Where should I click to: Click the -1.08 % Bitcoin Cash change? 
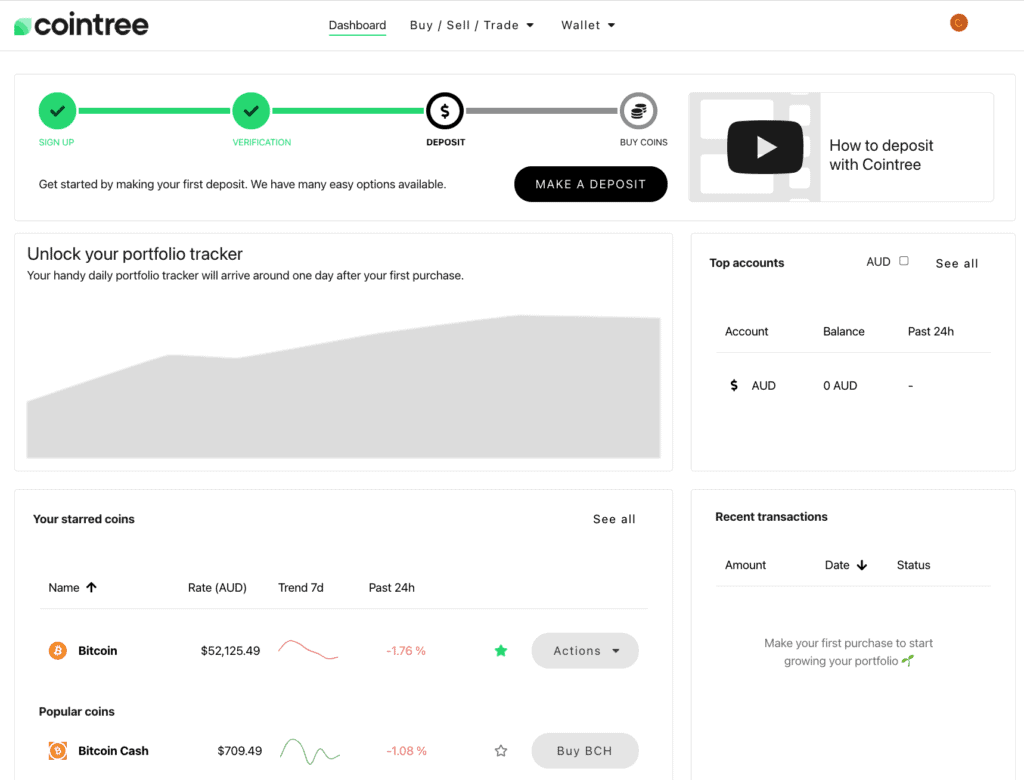tap(406, 751)
